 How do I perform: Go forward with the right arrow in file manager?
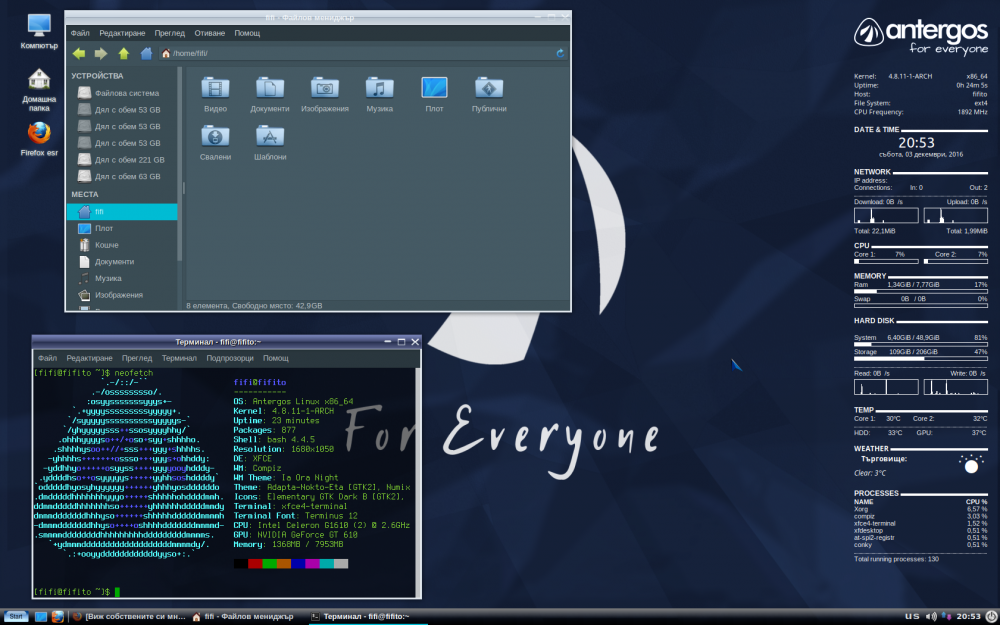[x=101, y=54]
